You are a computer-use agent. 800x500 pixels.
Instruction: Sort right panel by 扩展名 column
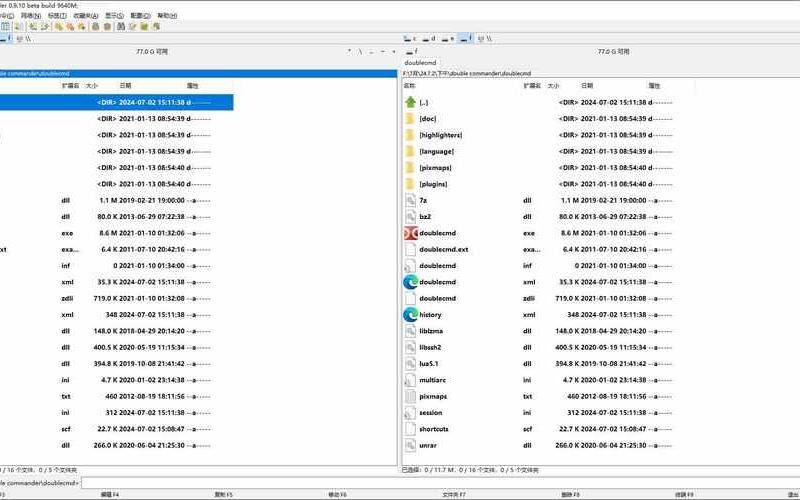pos(532,86)
